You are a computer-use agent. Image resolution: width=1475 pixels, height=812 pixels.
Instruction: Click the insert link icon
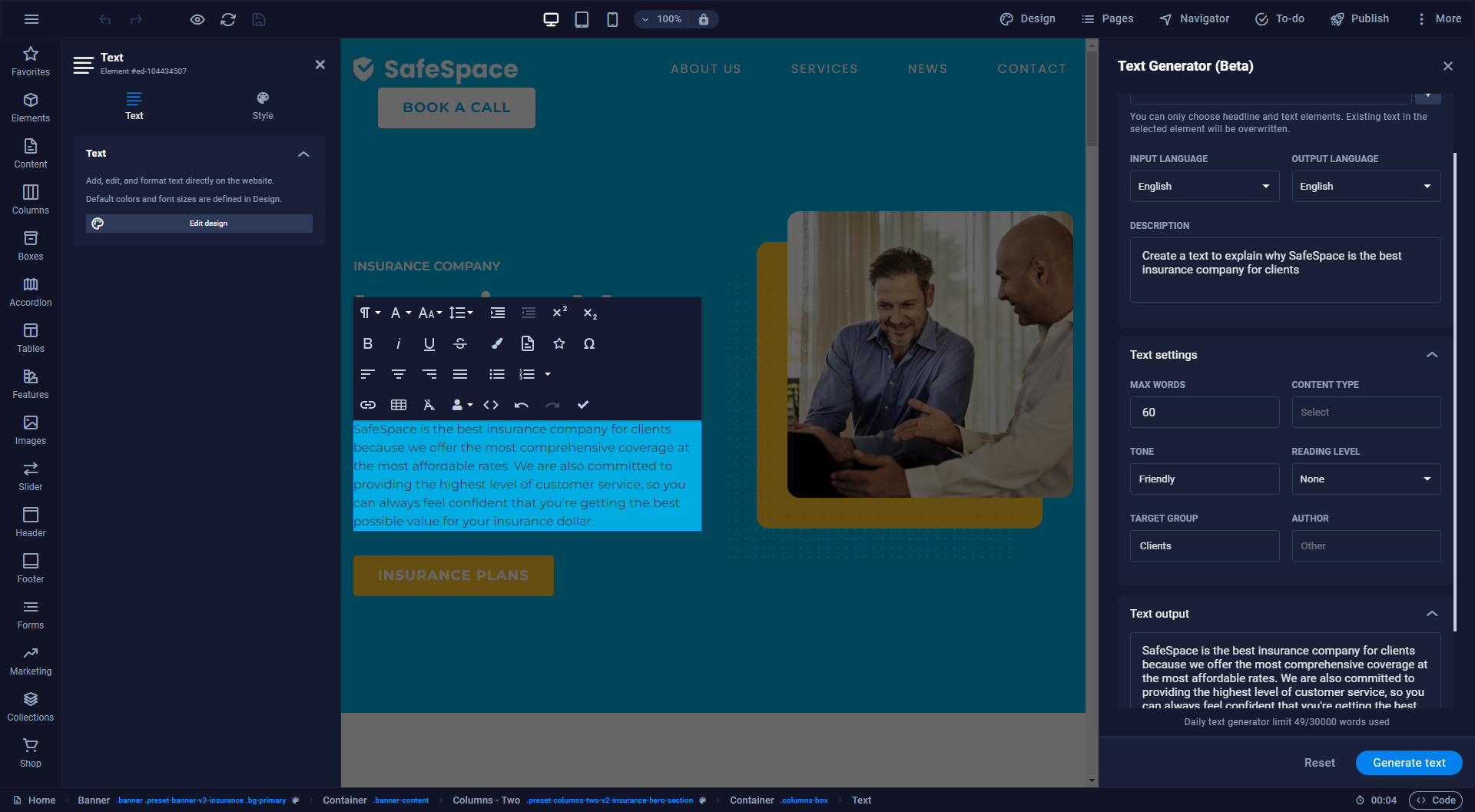click(368, 405)
